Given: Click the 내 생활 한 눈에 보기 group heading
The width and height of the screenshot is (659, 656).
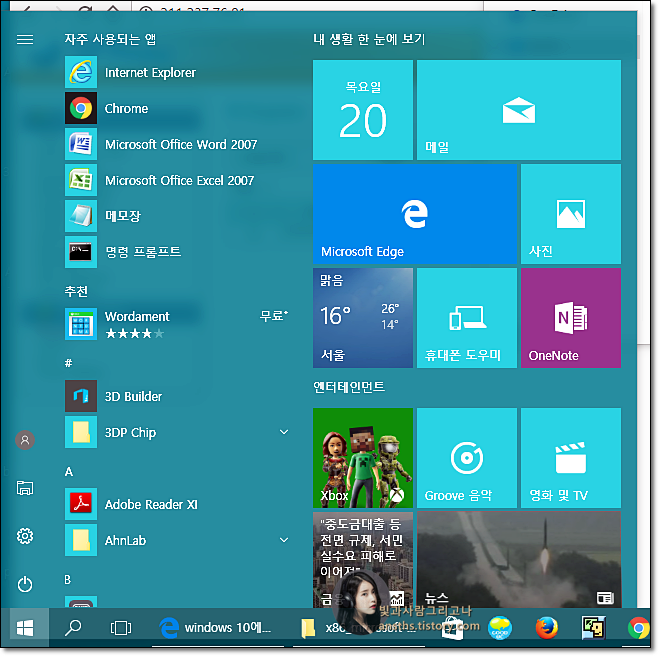Looking at the screenshot, I should pos(369,40).
